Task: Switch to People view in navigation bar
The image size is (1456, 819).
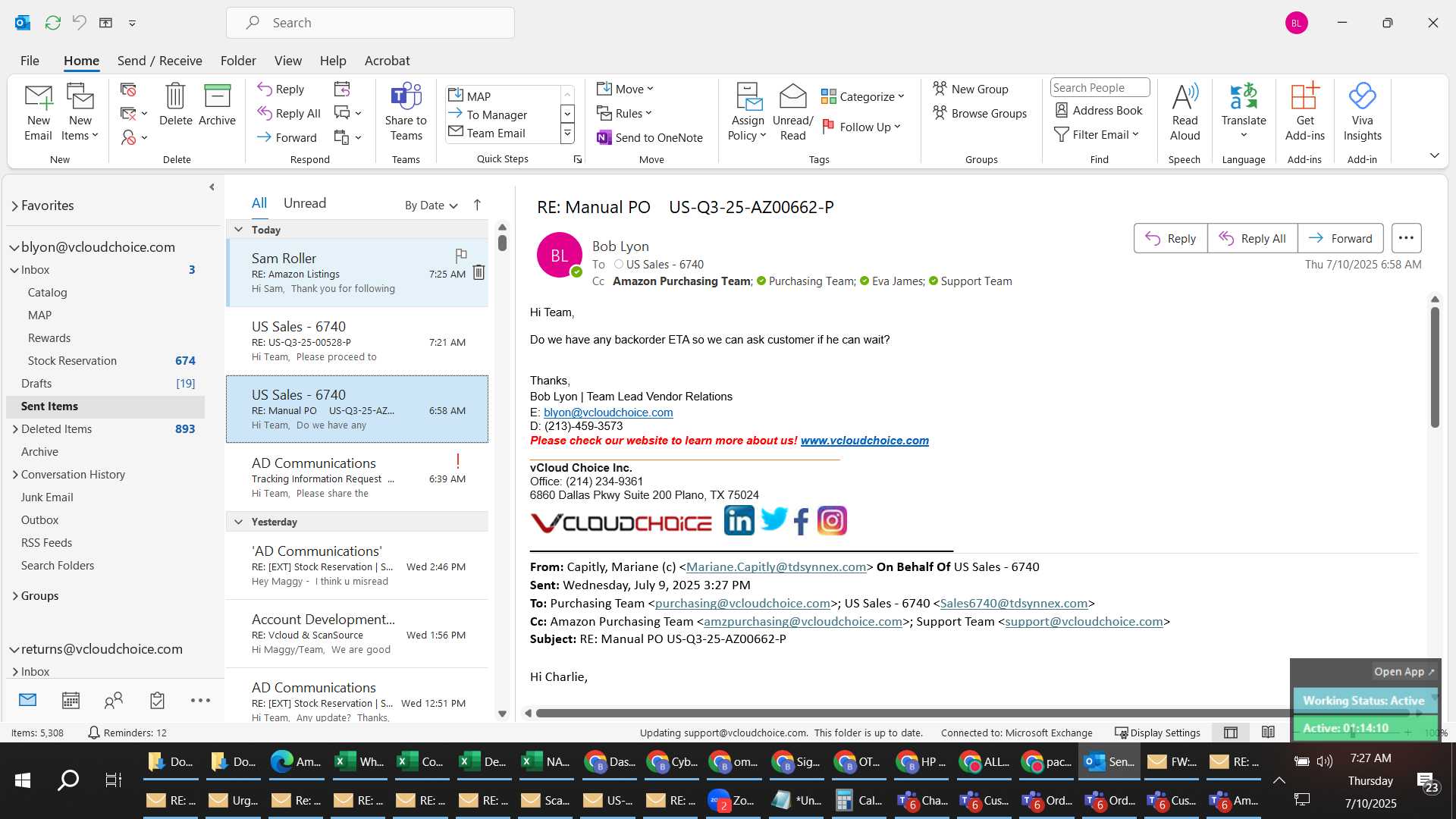Action: [114, 701]
